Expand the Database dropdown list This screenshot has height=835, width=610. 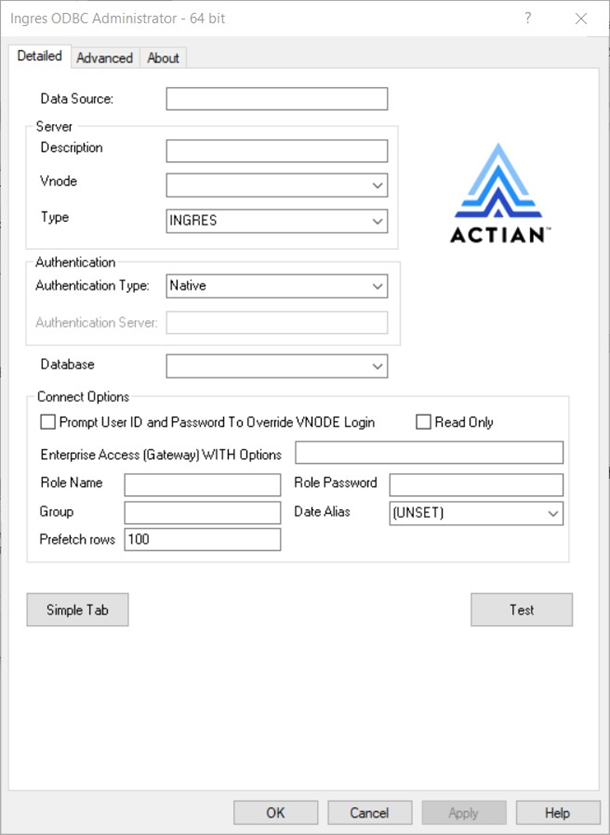[376, 367]
